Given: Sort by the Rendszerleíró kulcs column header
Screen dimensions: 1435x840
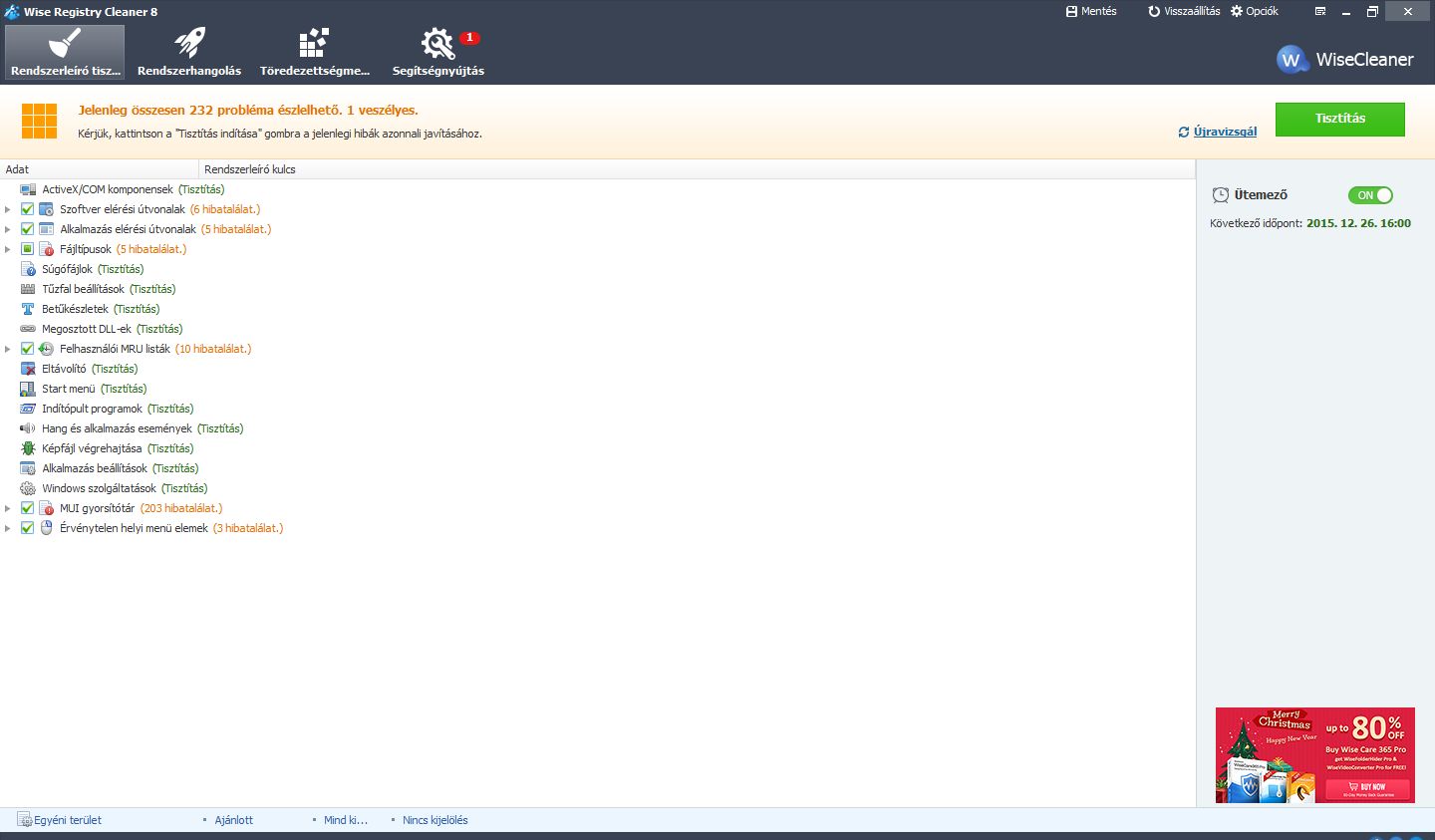Looking at the screenshot, I should (698, 169).
